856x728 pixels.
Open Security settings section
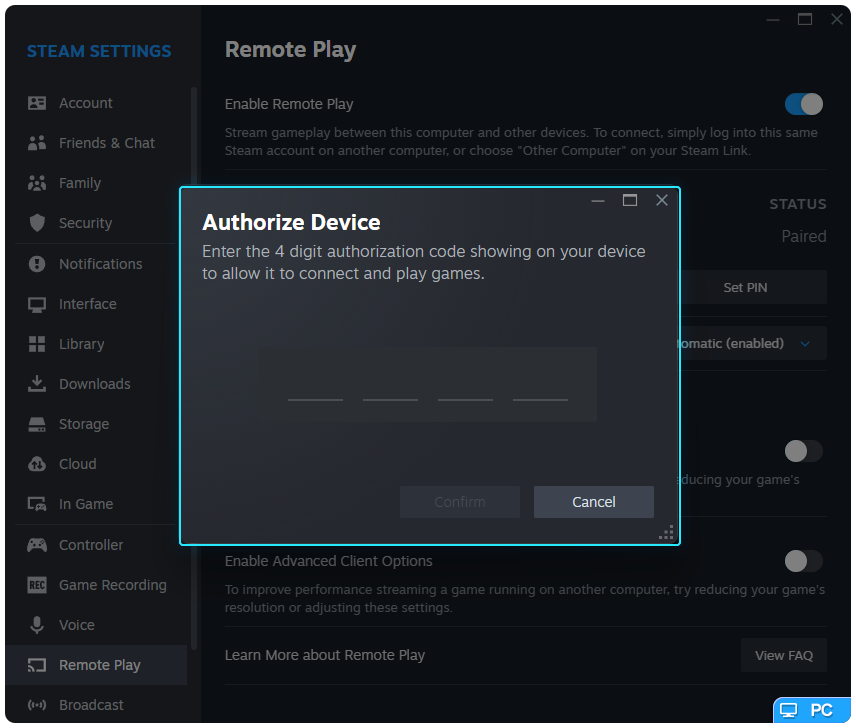click(96, 223)
